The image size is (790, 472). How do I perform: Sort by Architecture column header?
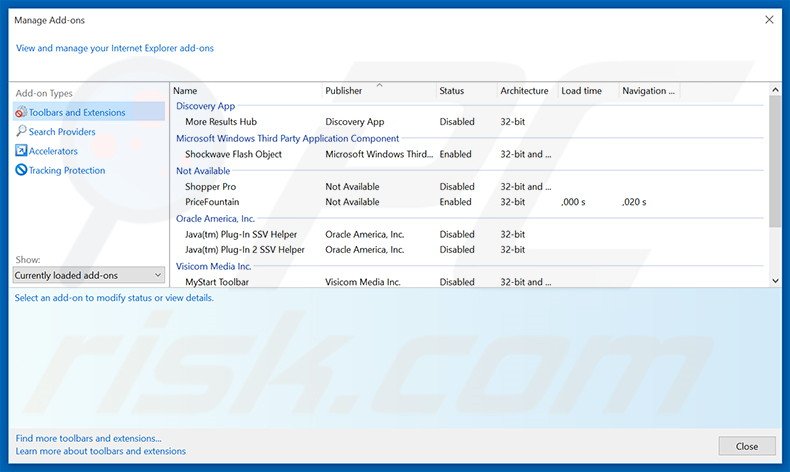527,91
